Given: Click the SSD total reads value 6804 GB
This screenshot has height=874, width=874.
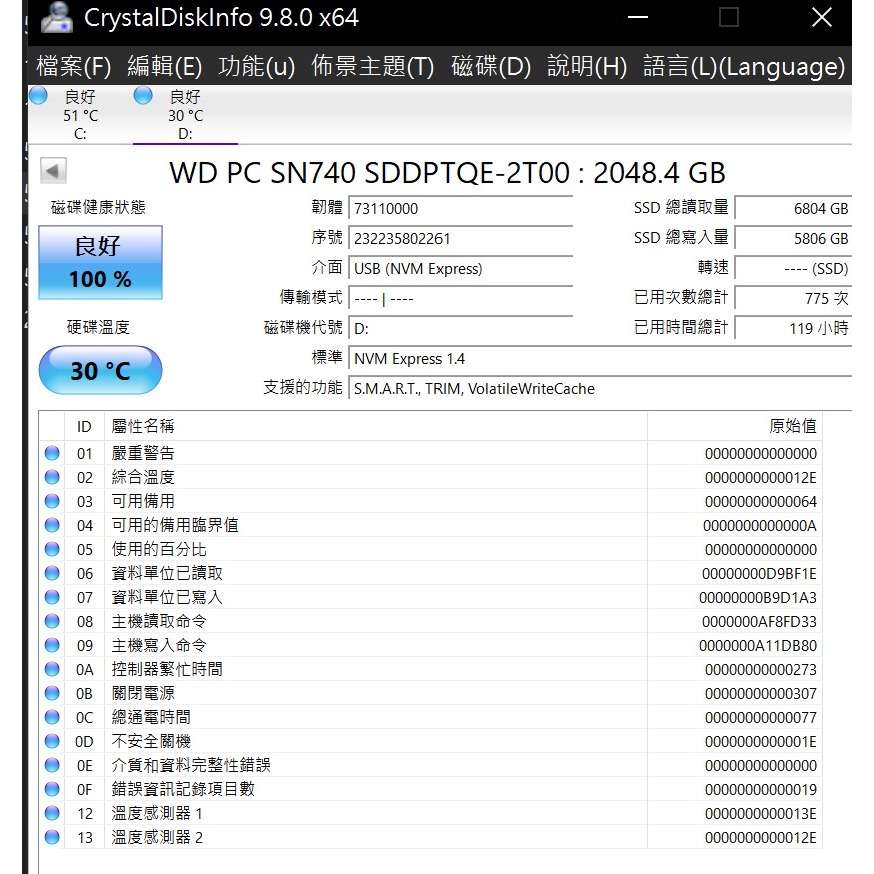Looking at the screenshot, I should click(x=793, y=208).
